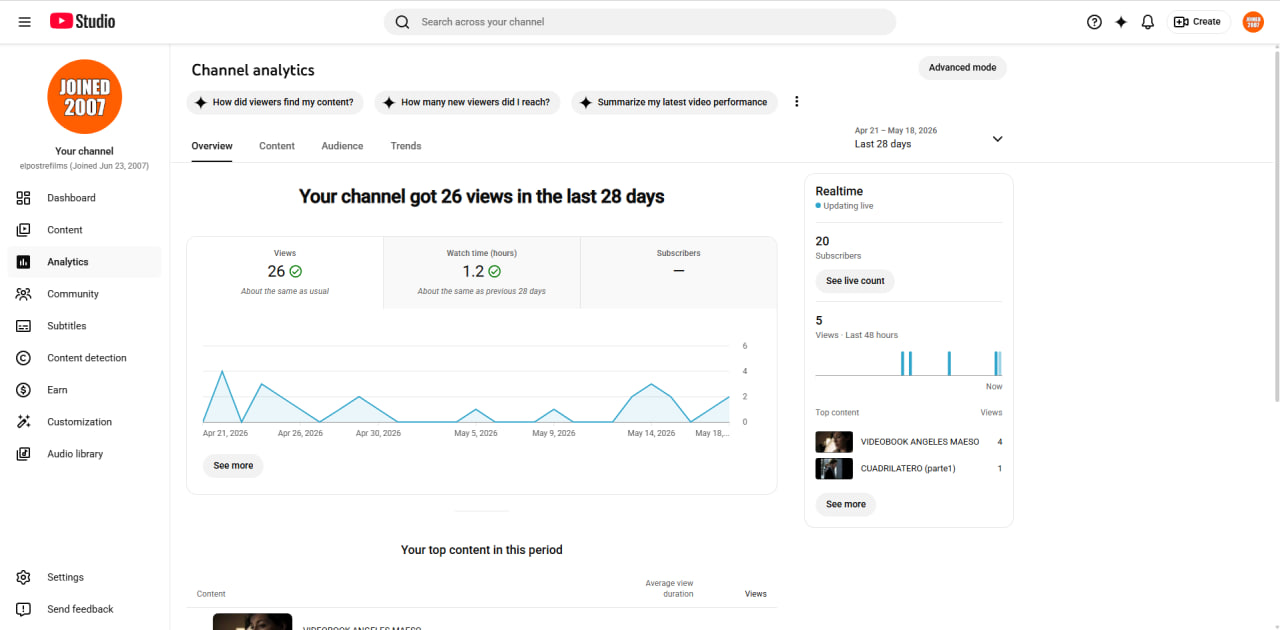Click the Settings gear icon
The height and width of the screenshot is (630, 1280).
tap(24, 577)
